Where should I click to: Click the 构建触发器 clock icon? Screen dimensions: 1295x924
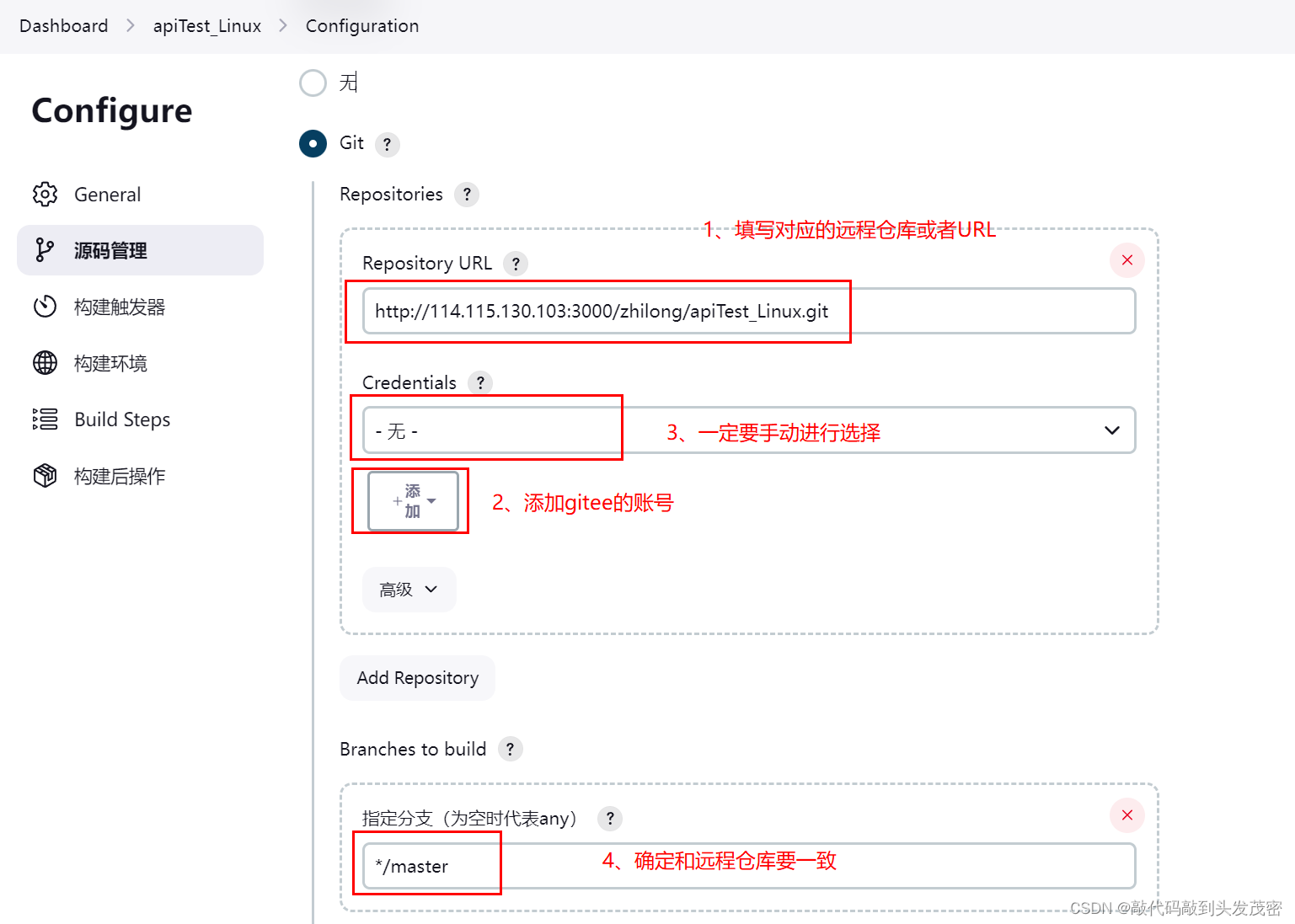pos(45,307)
